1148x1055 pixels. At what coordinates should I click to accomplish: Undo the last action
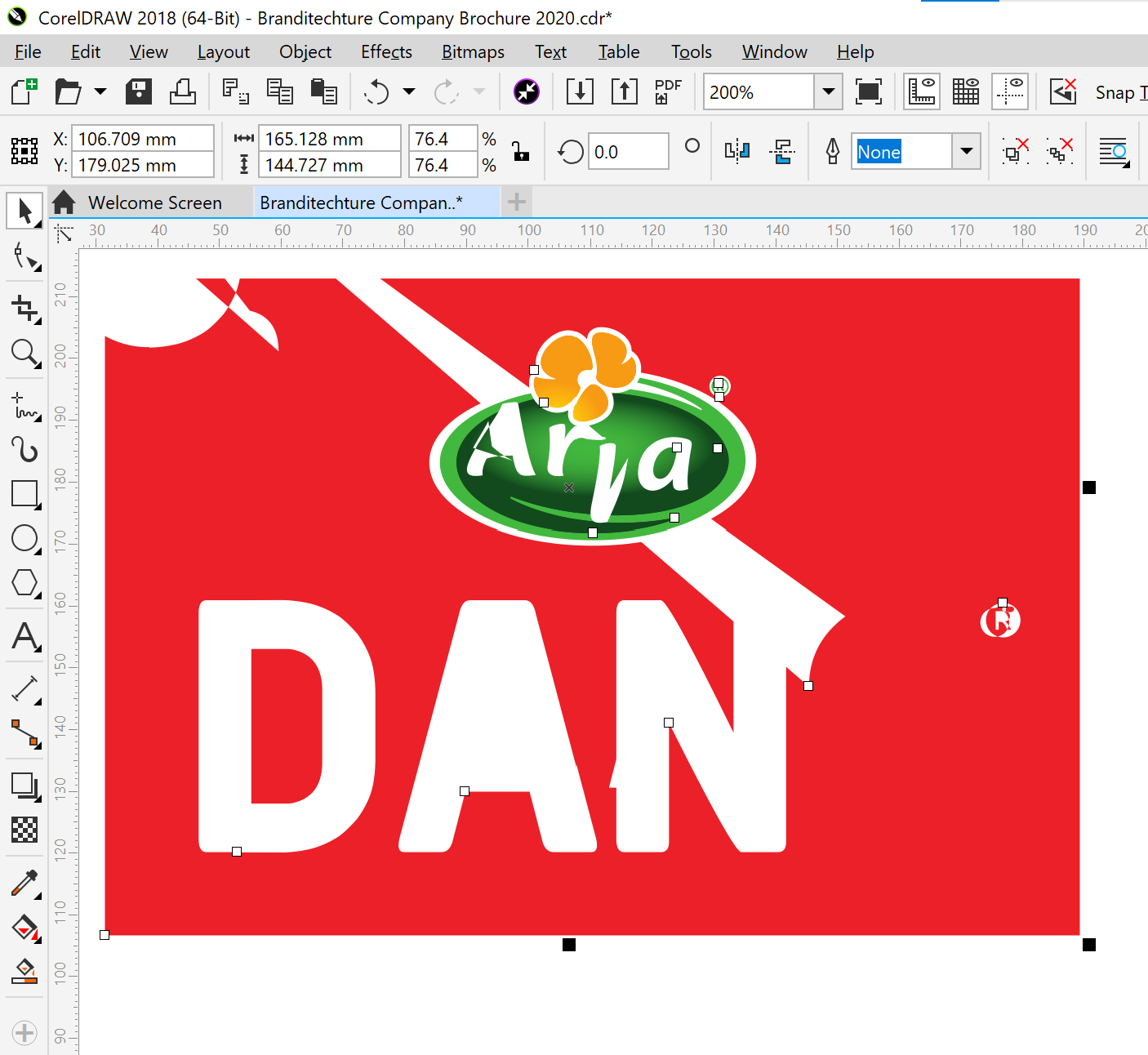pos(376,91)
